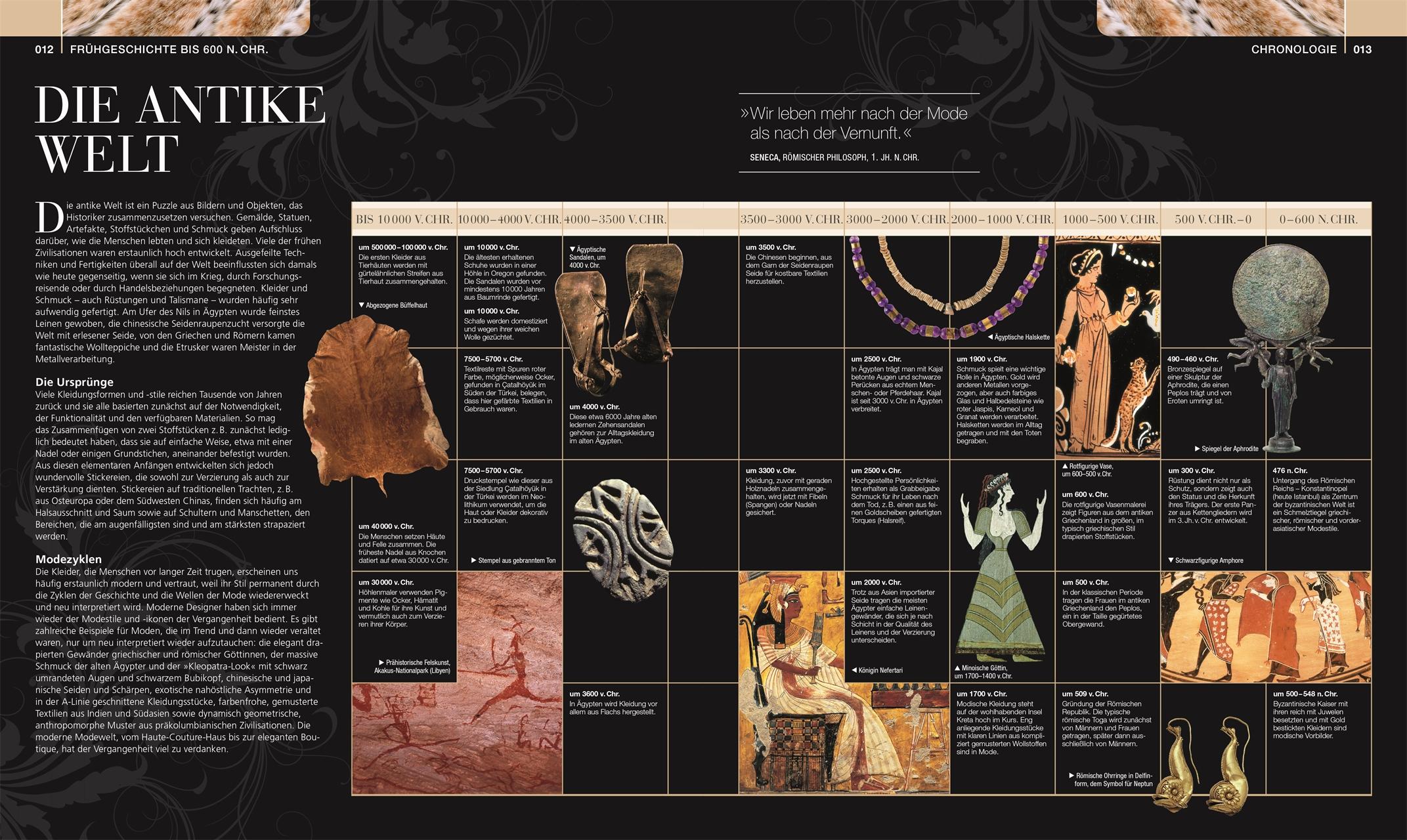Viewport: 1407px width, 840px height.
Task: Select the '3000–2000 V. CHR.' column header
Action: pyautogui.click(x=897, y=219)
